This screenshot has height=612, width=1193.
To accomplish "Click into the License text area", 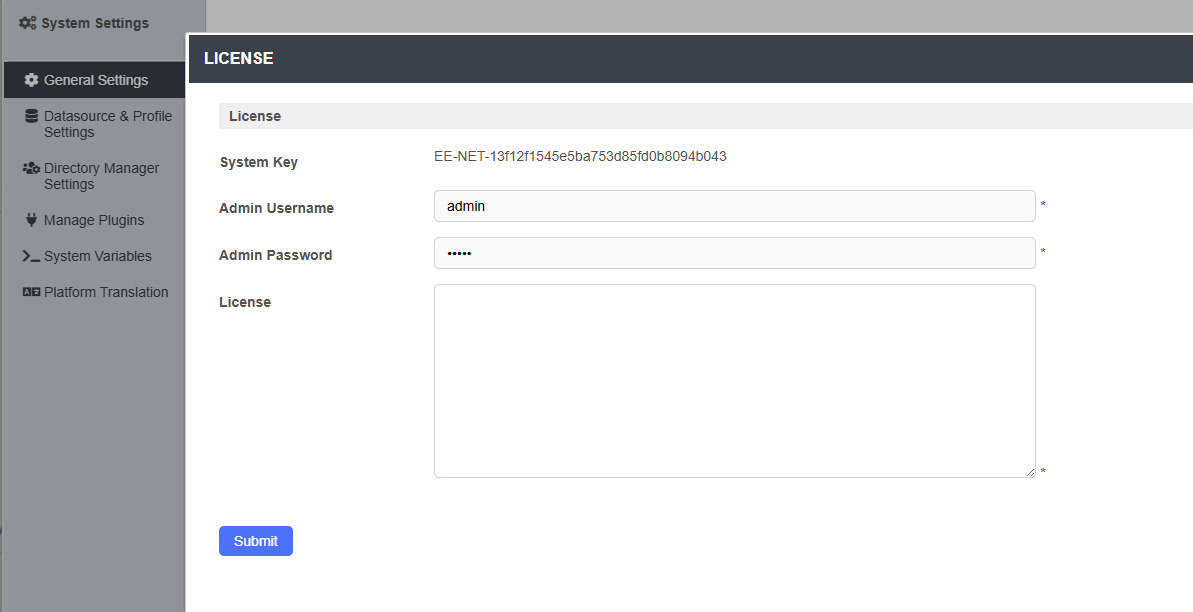I will tap(734, 381).
